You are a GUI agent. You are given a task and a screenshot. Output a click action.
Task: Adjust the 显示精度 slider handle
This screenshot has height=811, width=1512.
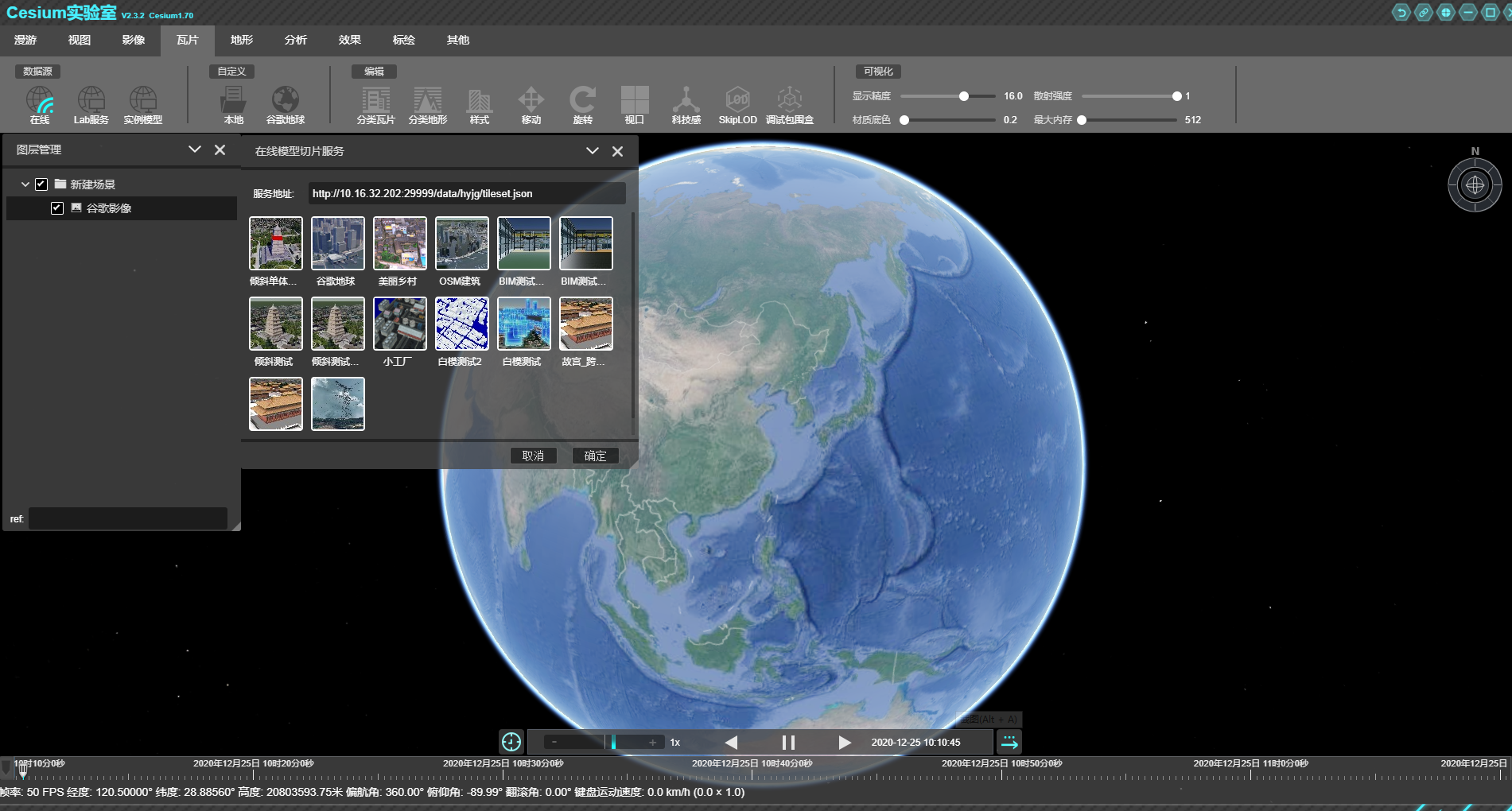point(963,96)
